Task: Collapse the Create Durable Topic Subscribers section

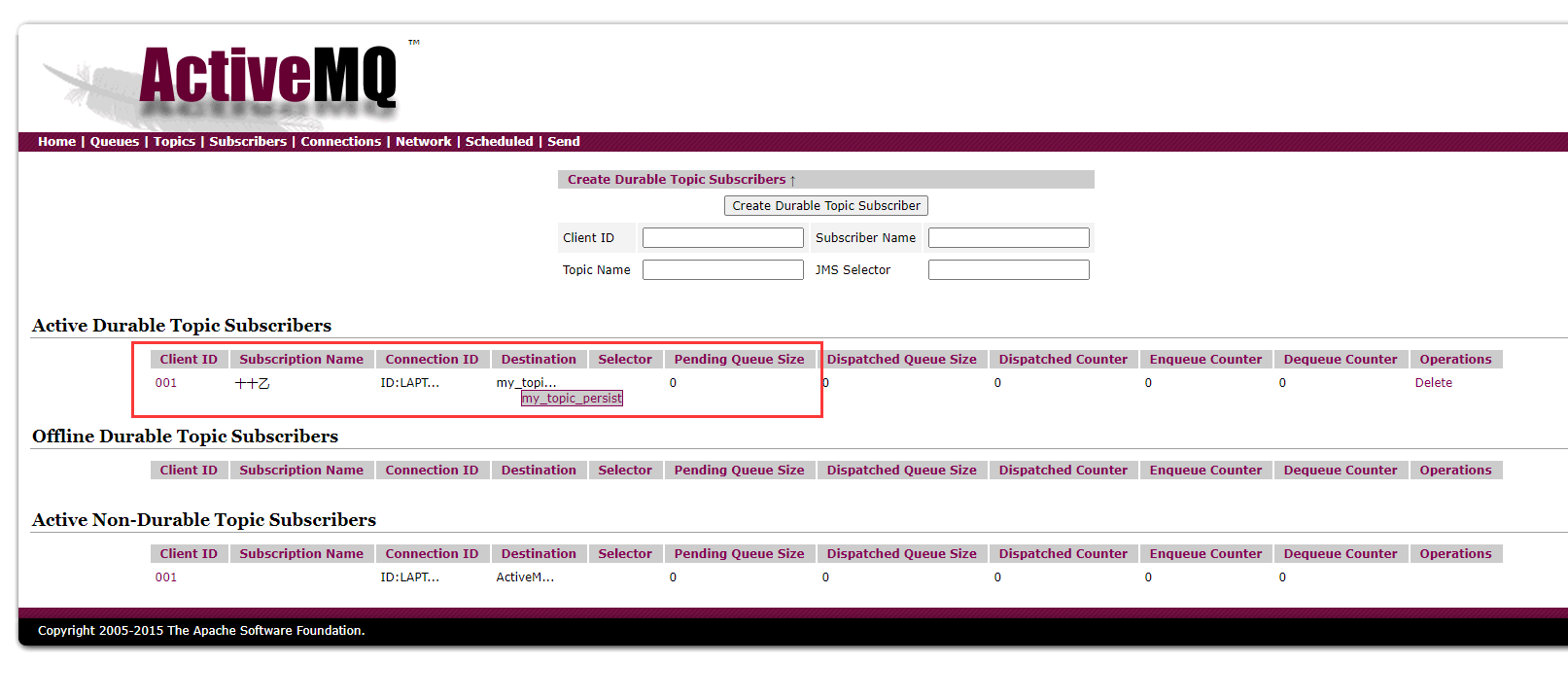Action: click(x=680, y=180)
